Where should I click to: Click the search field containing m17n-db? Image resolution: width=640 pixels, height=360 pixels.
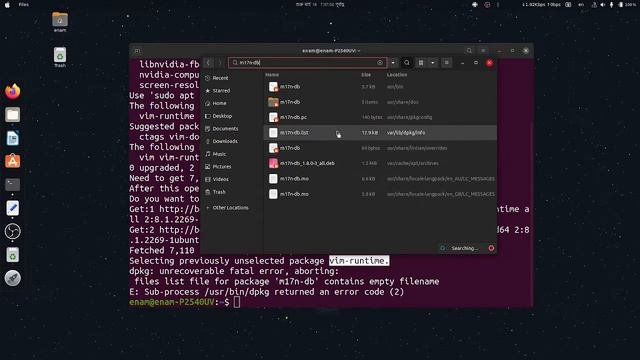[307, 62]
